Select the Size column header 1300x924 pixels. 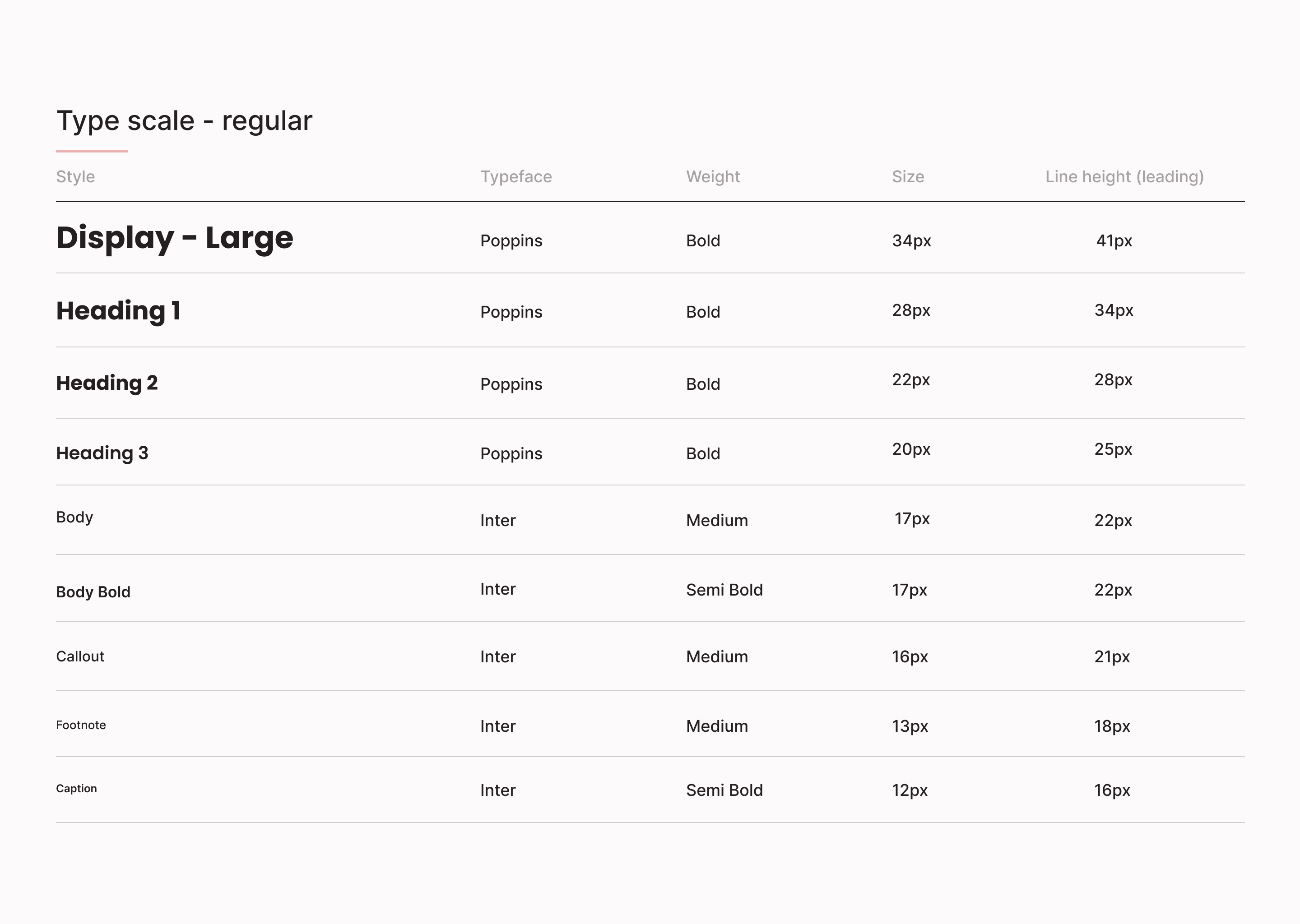pyautogui.click(x=908, y=176)
